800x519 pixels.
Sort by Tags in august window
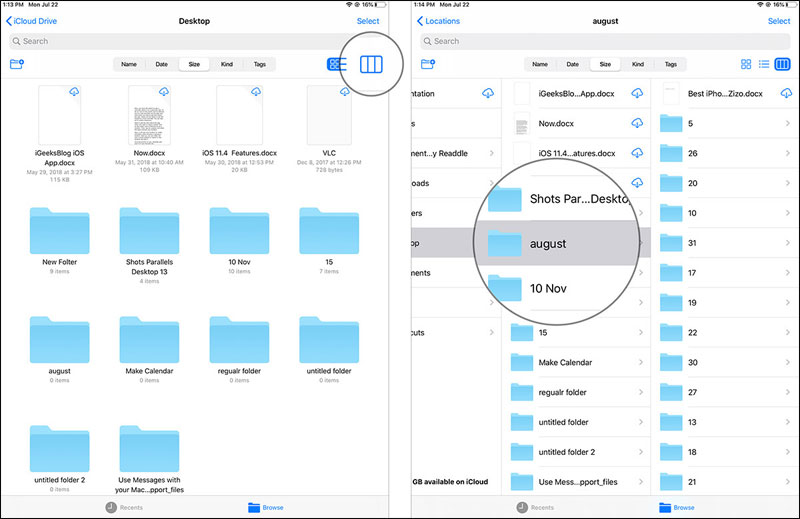671,64
